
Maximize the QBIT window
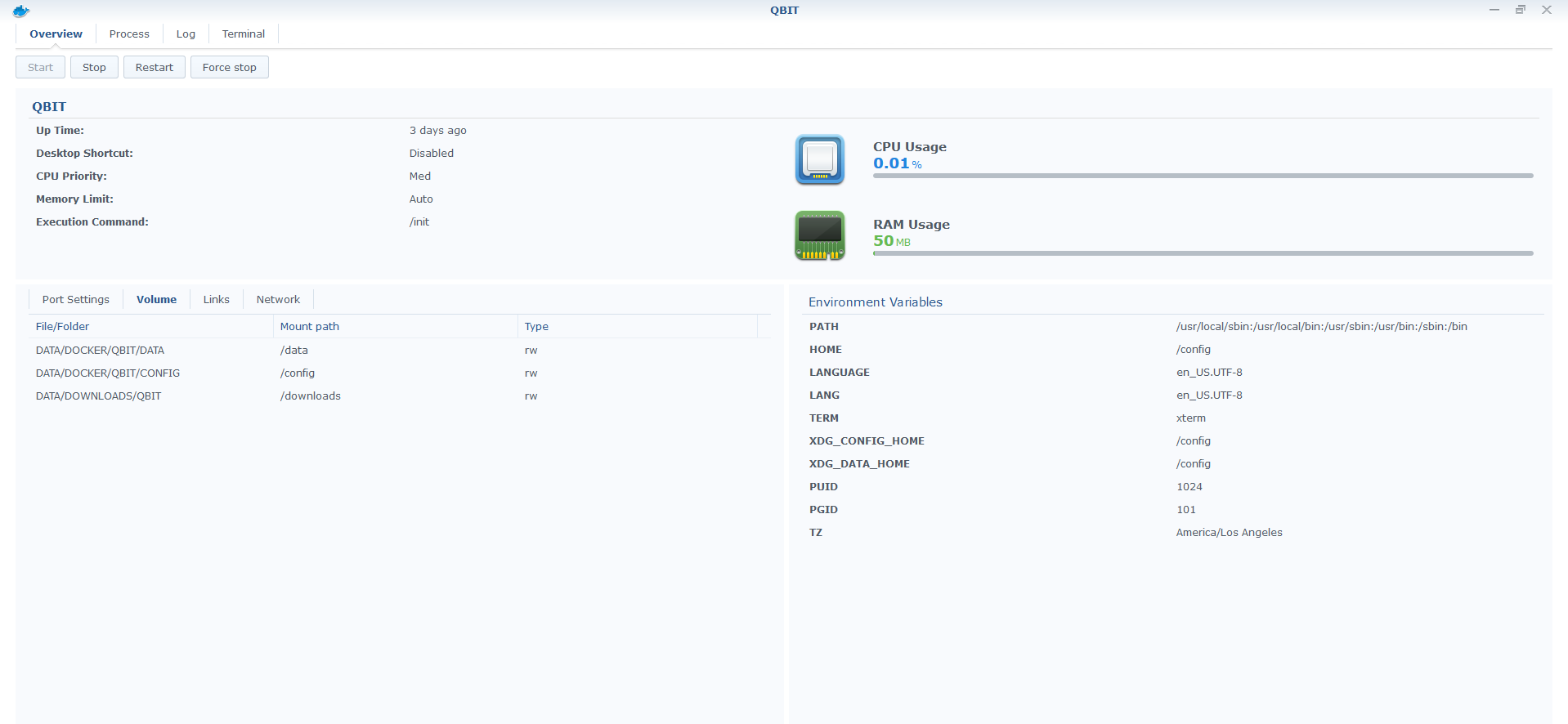tap(1521, 10)
